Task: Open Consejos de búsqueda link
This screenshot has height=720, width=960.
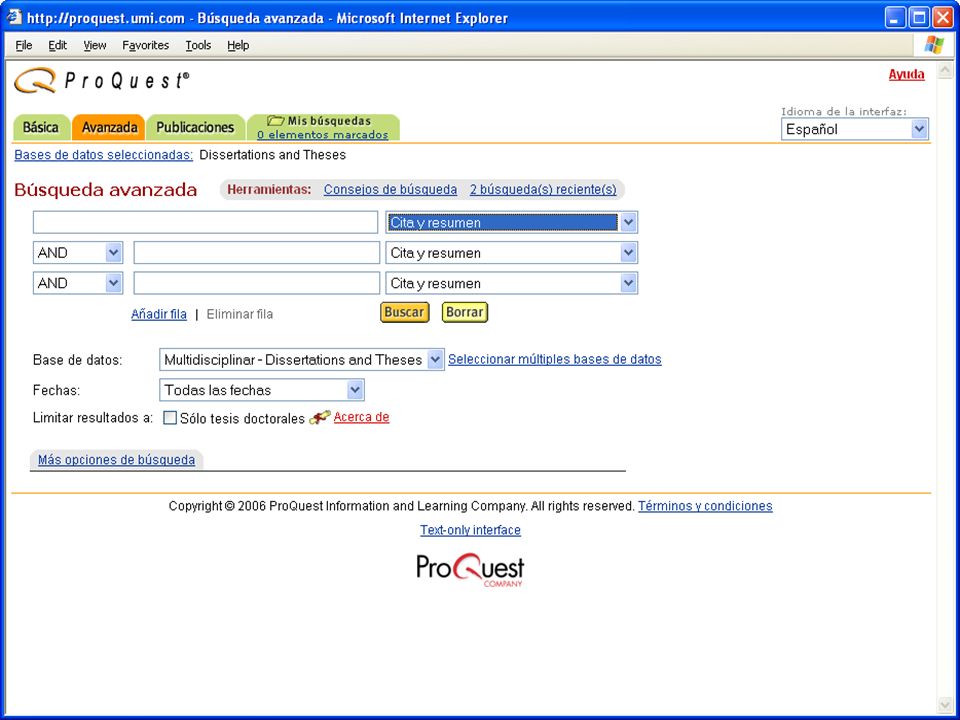Action: point(391,189)
